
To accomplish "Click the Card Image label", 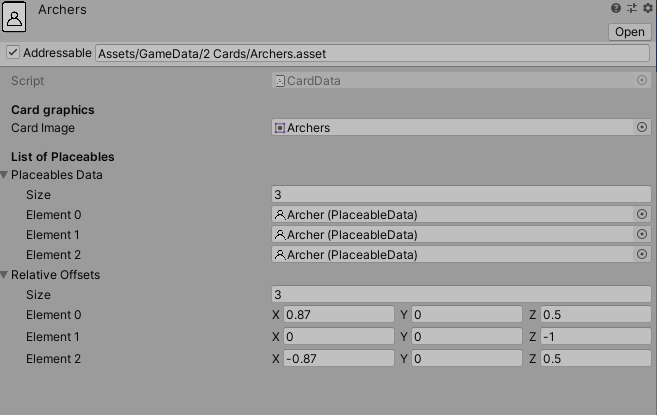I will (43, 128).
